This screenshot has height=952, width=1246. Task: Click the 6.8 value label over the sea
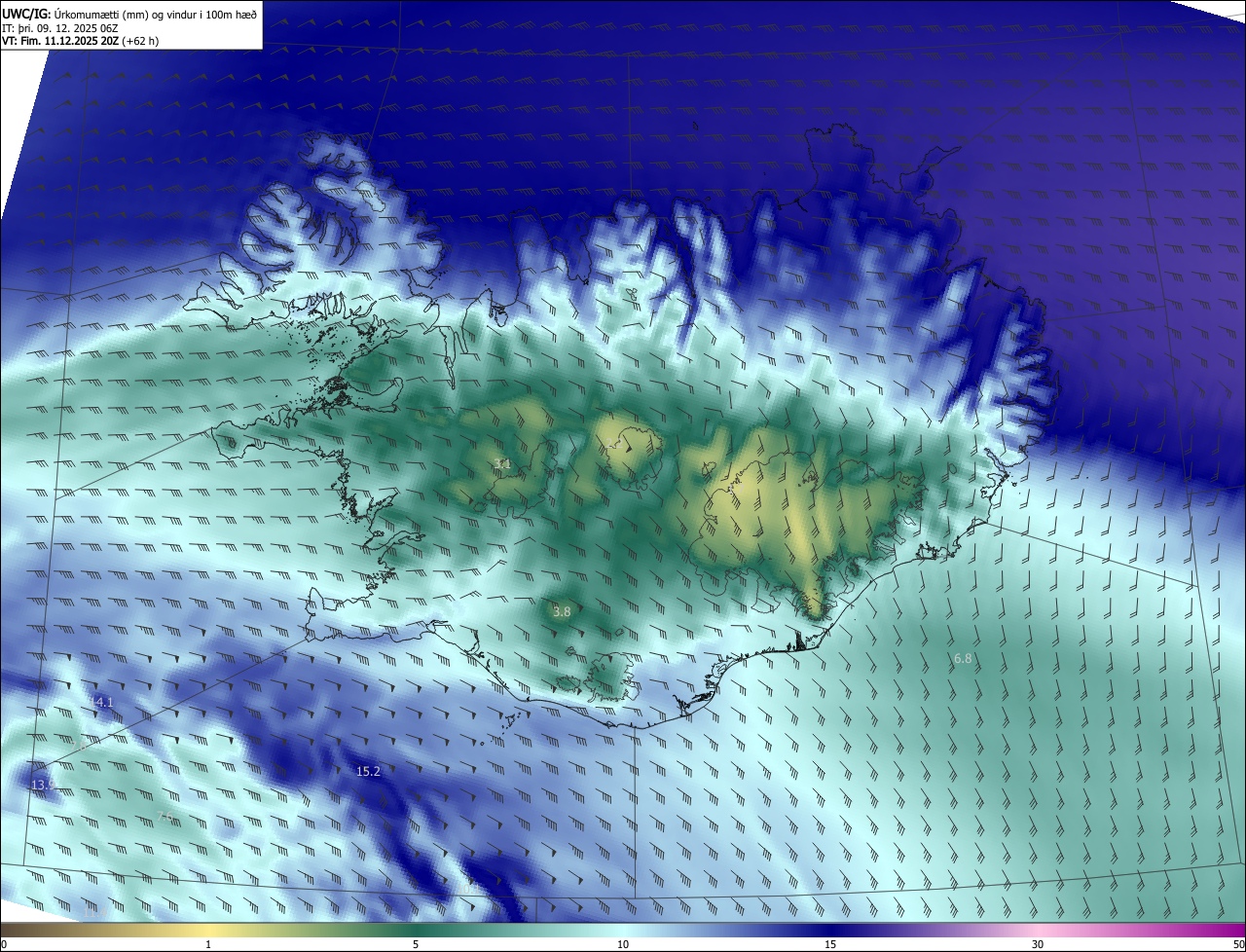coord(963,658)
